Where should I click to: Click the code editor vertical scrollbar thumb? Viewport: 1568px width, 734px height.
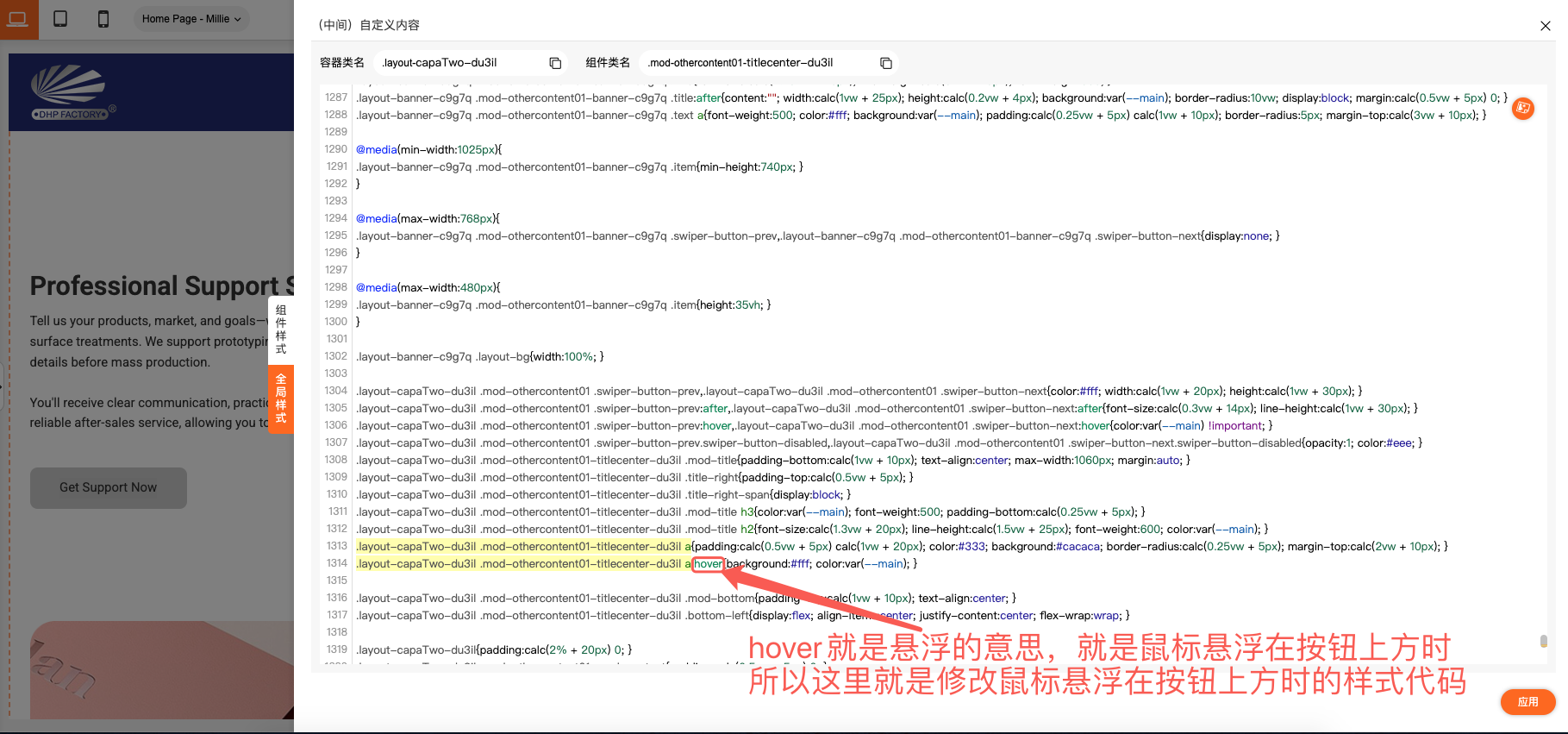click(1543, 641)
